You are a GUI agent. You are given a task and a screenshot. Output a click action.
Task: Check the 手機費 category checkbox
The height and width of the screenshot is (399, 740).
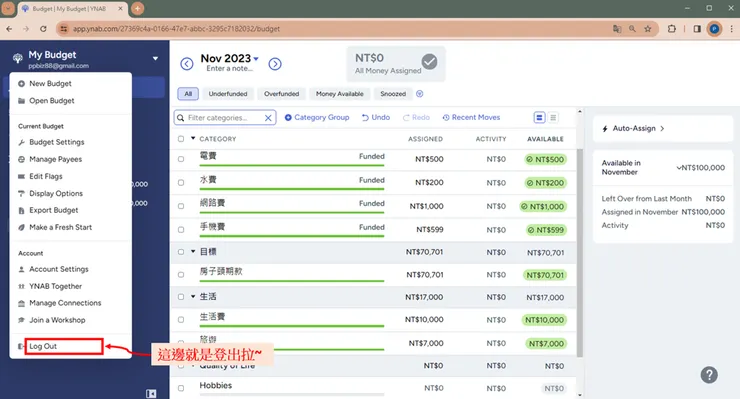click(x=181, y=230)
